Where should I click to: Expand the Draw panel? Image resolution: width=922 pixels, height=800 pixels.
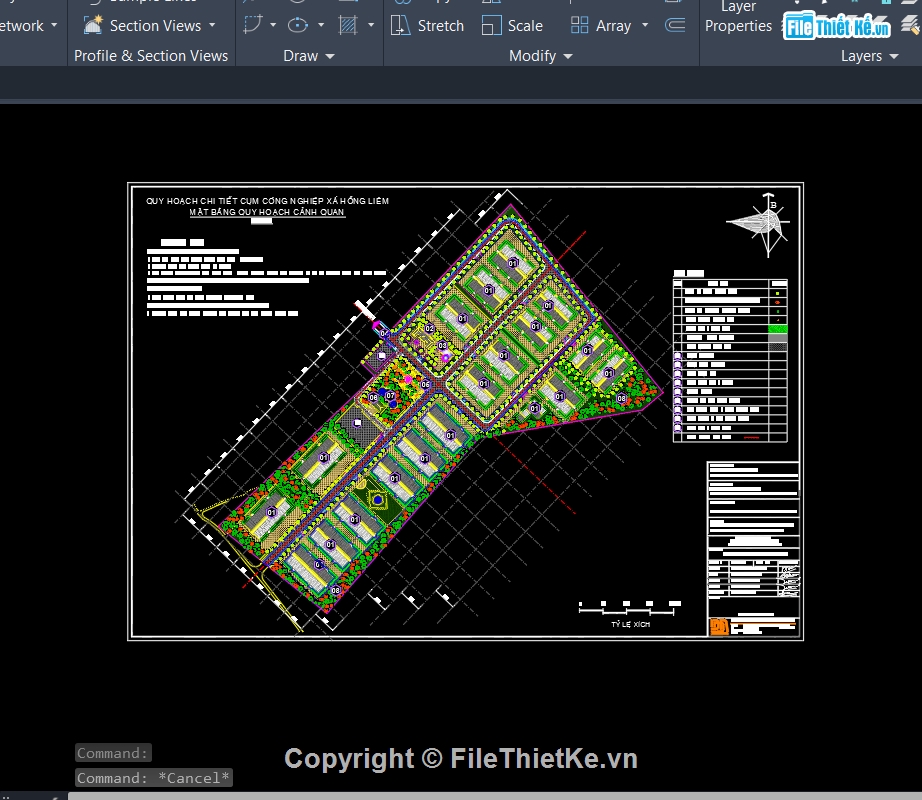coord(309,56)
